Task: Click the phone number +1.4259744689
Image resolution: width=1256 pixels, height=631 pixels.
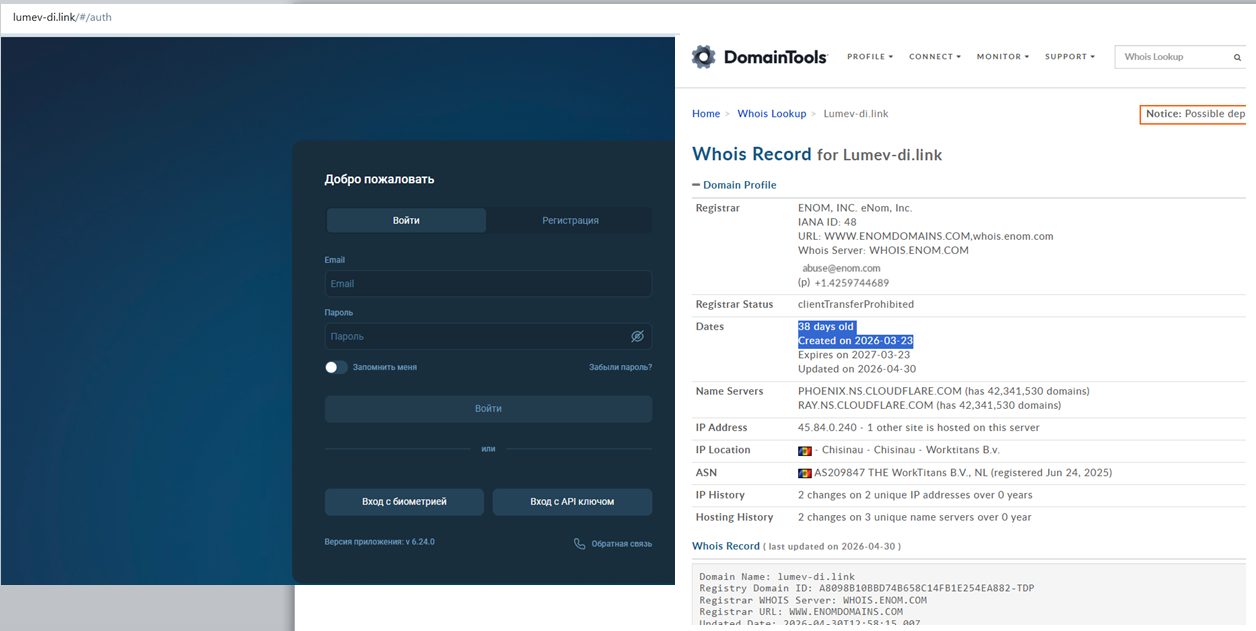Action: (851, 283)
